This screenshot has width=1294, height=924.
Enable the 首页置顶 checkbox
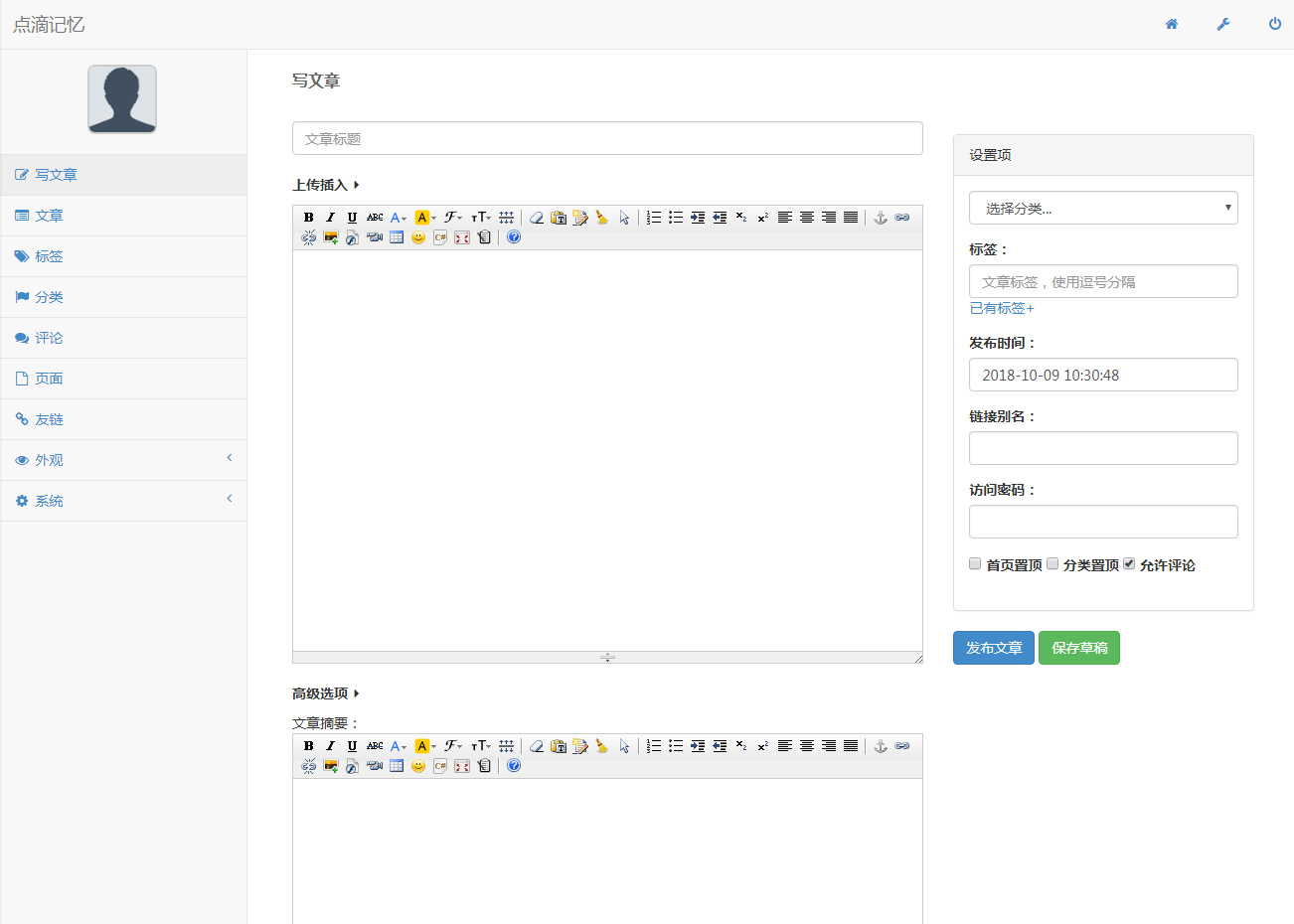click(x=975, y=563)
